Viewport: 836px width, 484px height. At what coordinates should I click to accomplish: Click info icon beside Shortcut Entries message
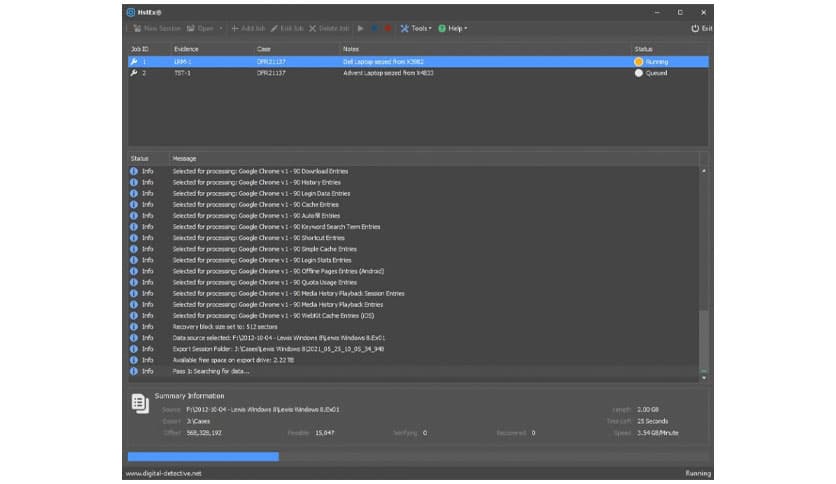pyautogui.click(x=134, y=238)
